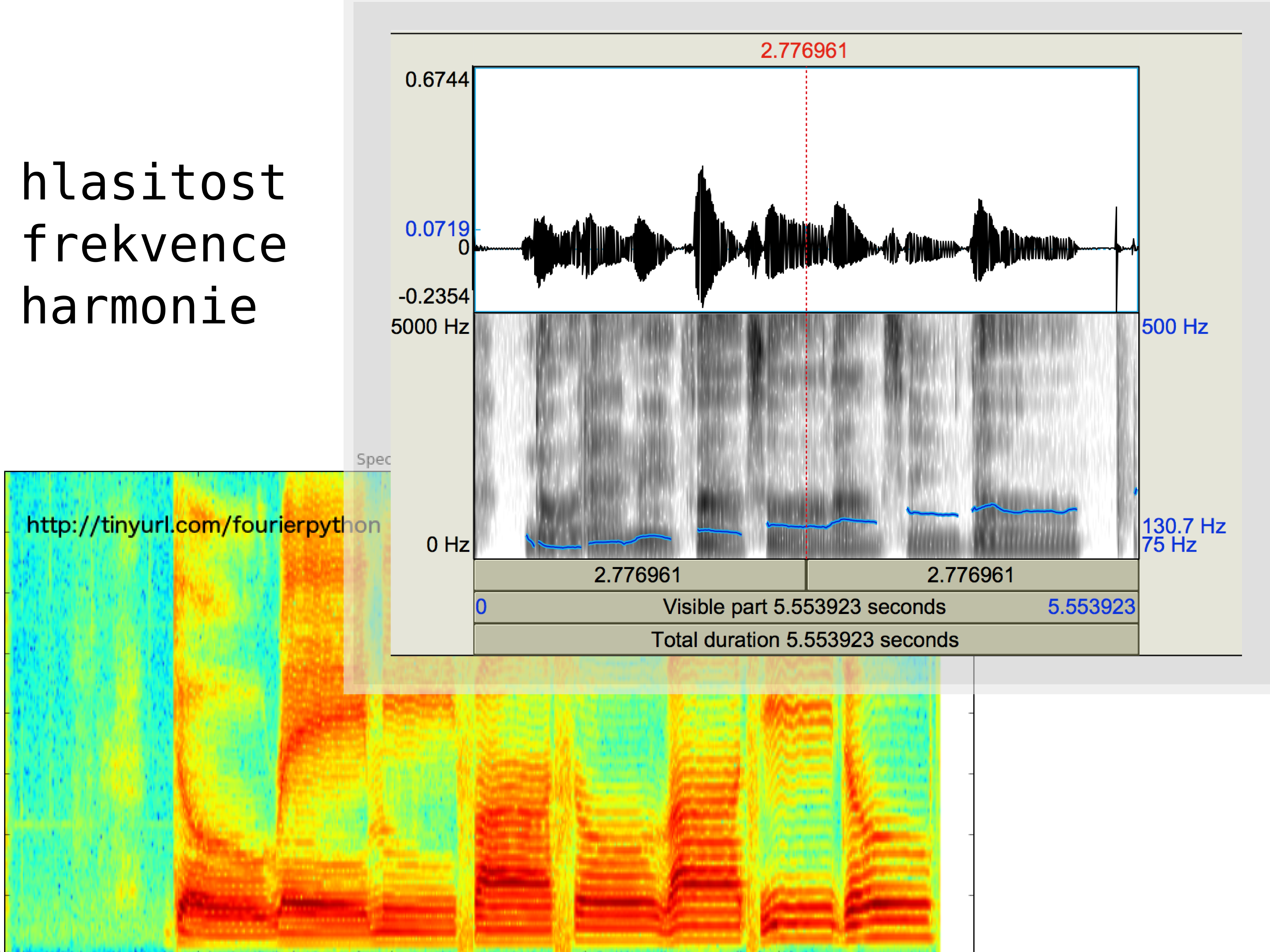Click the 0 Hz spectrogram bottom label
The height and width of the screenshot is (952, 1270).
coord(448,545)
